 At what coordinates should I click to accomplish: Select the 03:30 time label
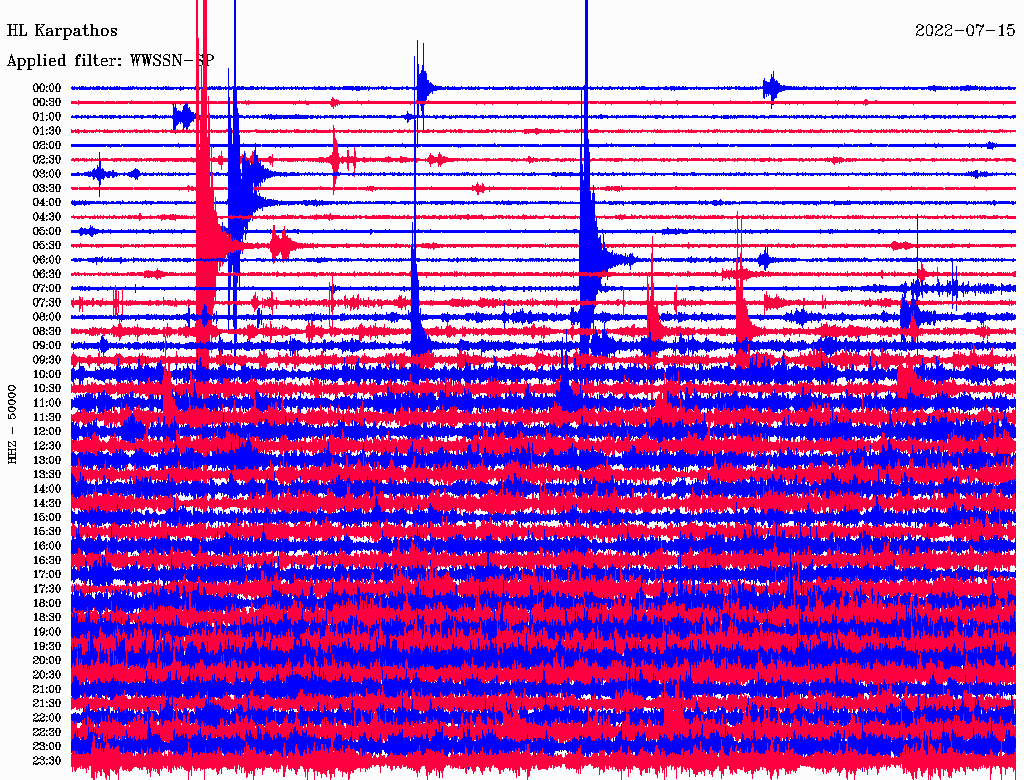[x=47, y=188]
